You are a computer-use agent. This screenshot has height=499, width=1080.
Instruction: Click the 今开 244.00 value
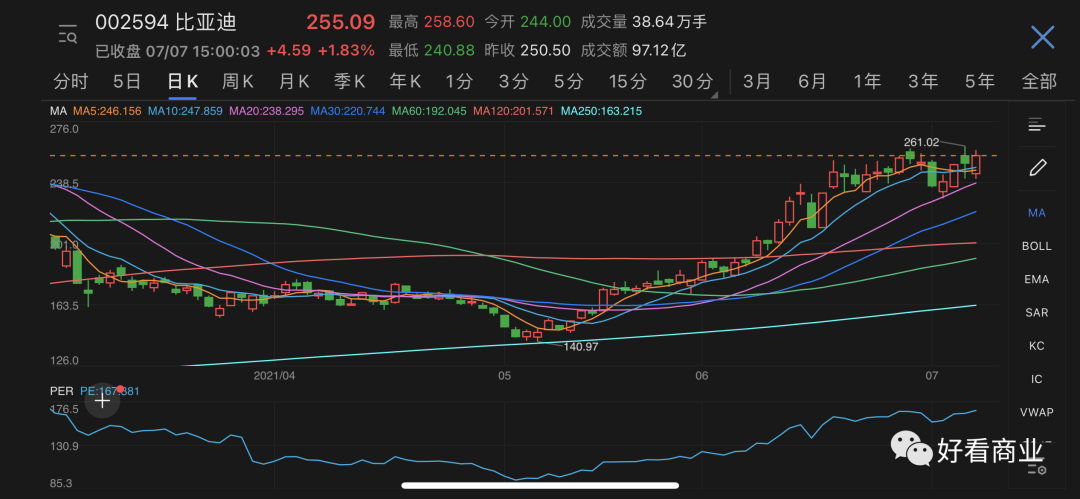[528, 22]
